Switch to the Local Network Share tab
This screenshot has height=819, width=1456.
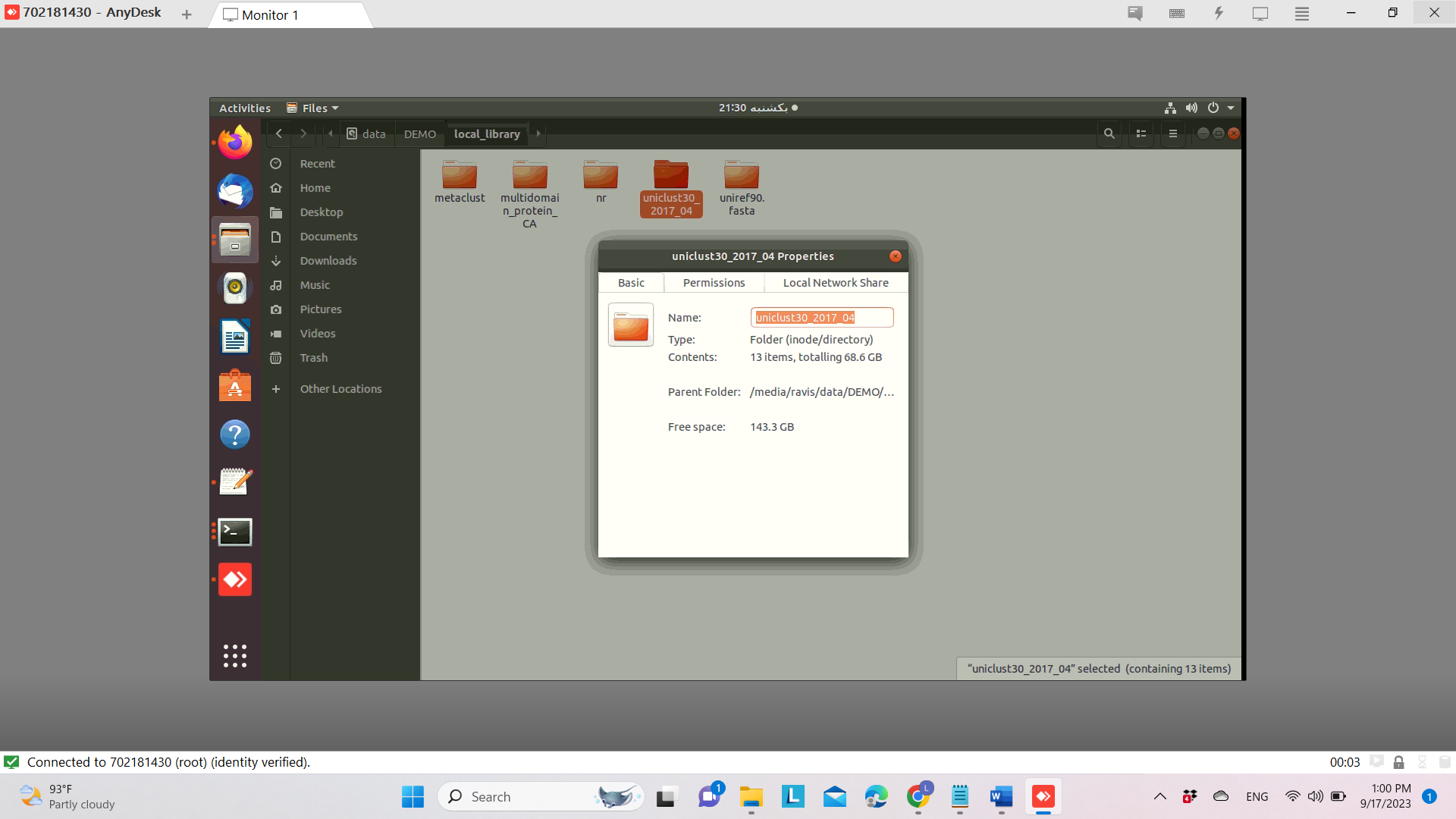coord(835,282)
